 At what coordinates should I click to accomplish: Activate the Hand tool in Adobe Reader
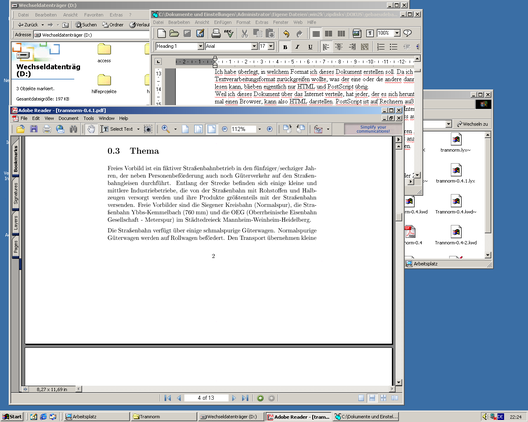91,129
